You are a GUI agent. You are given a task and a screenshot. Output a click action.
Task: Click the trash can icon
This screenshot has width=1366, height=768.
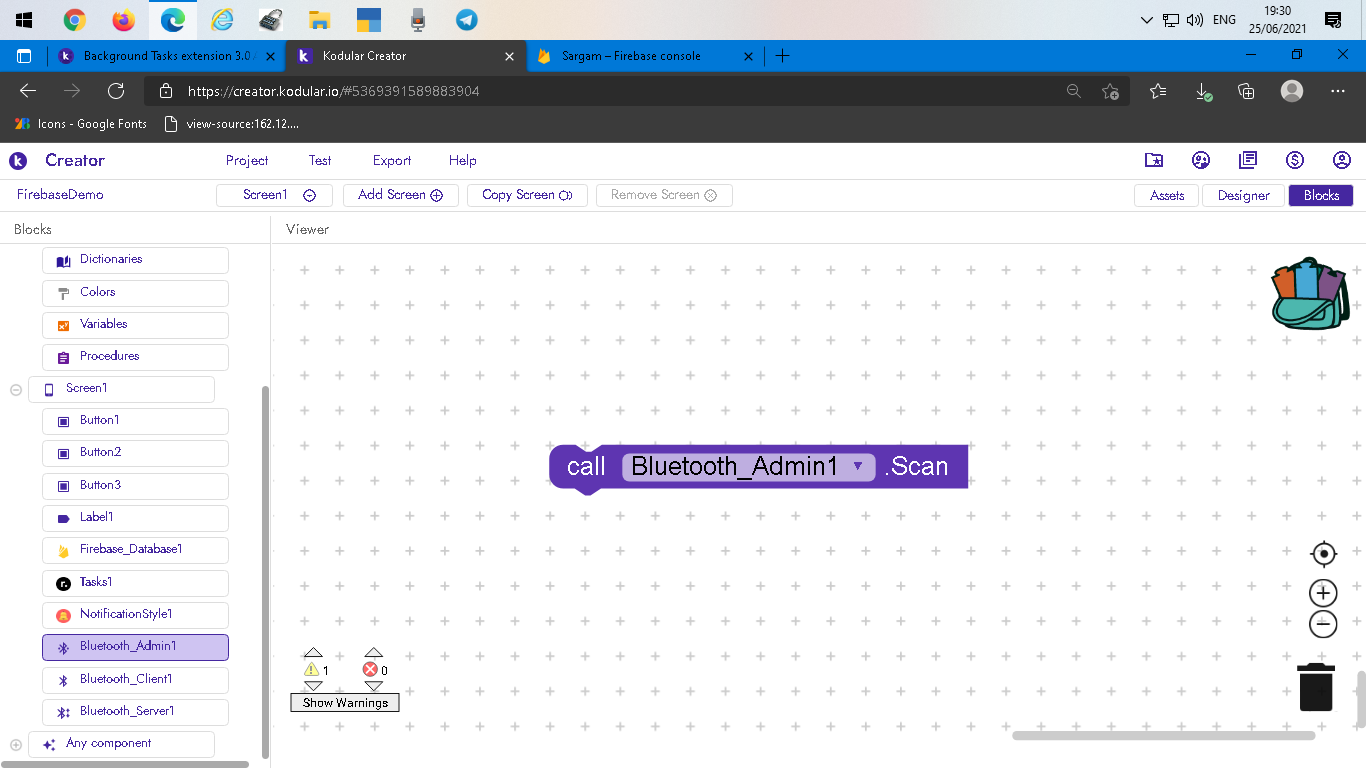(1316, 687)
